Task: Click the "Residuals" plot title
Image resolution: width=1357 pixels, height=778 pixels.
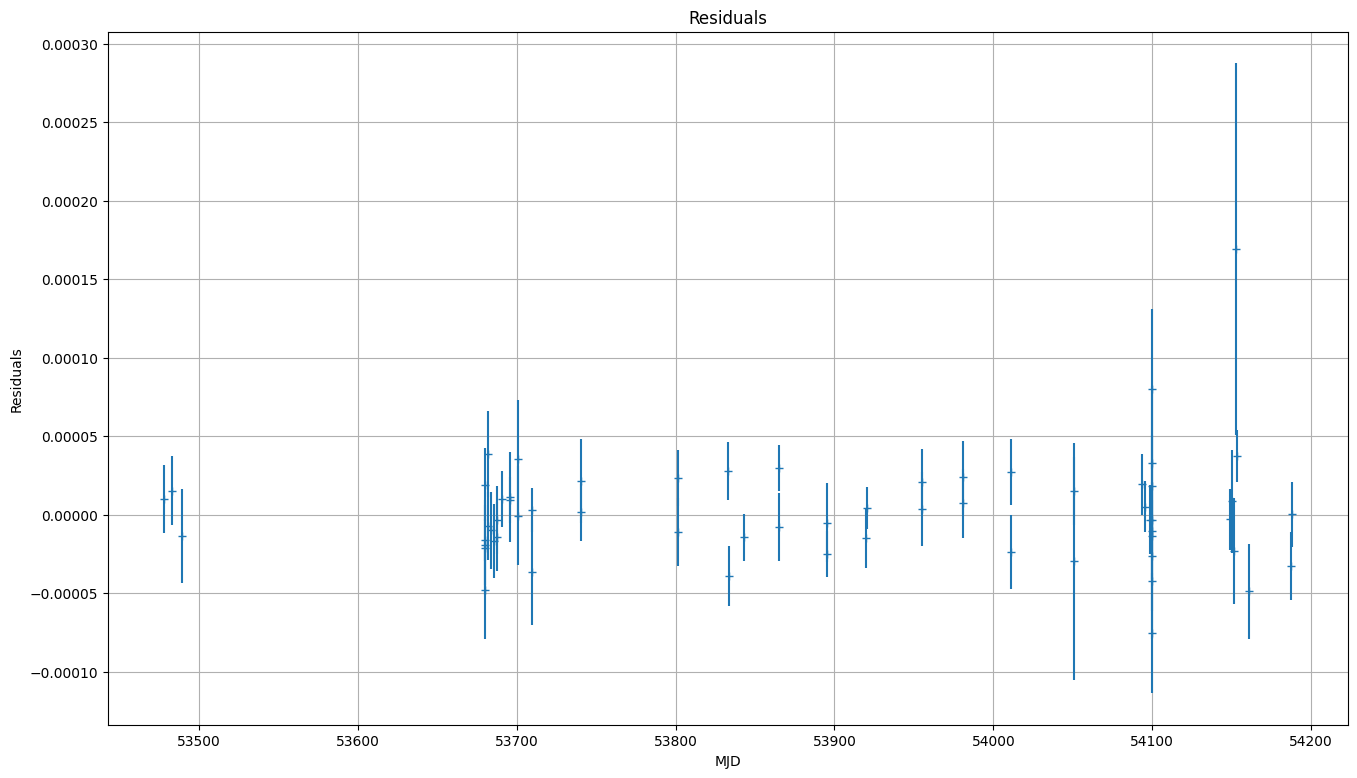Action: 727,18
